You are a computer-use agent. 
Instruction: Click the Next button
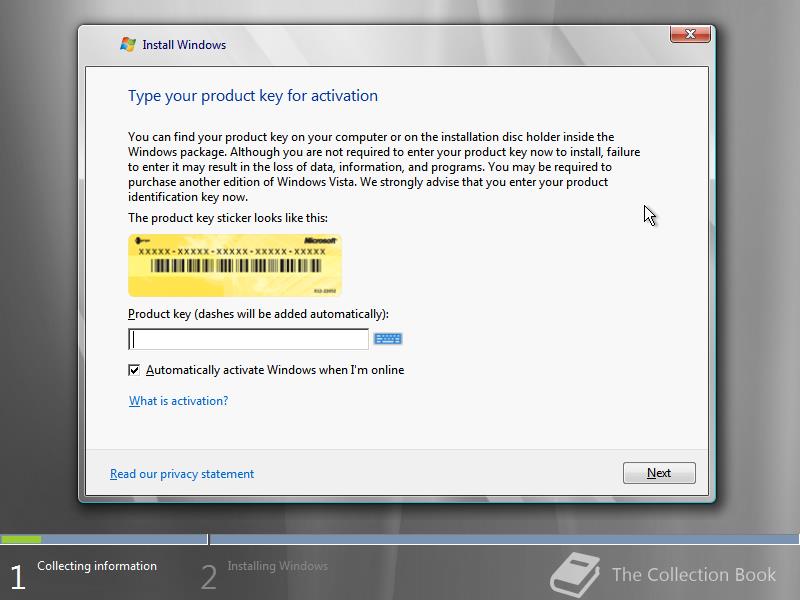pyautogui.click(x=659, y=473)
